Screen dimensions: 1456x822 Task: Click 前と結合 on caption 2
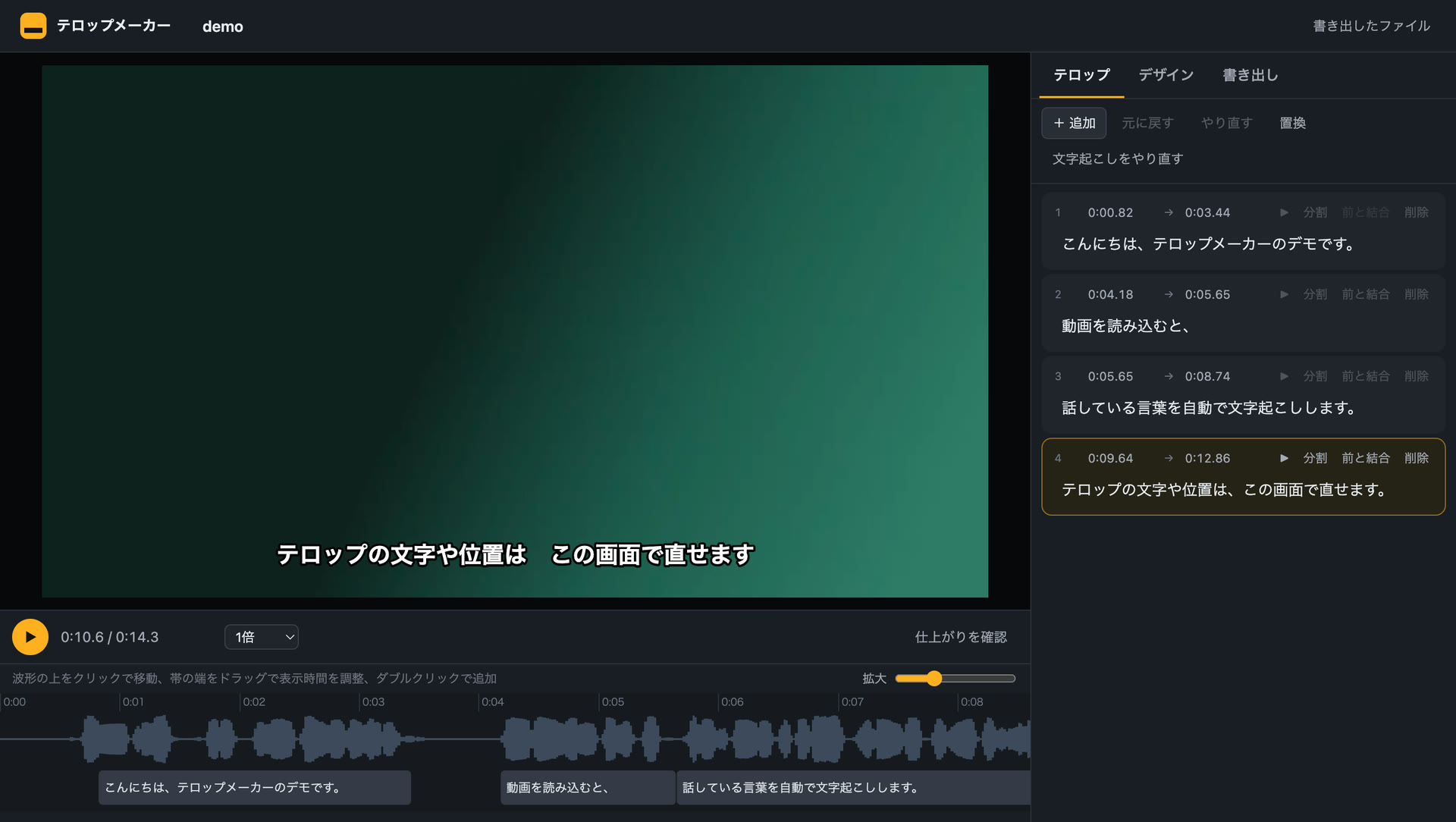coord(1365,294)
